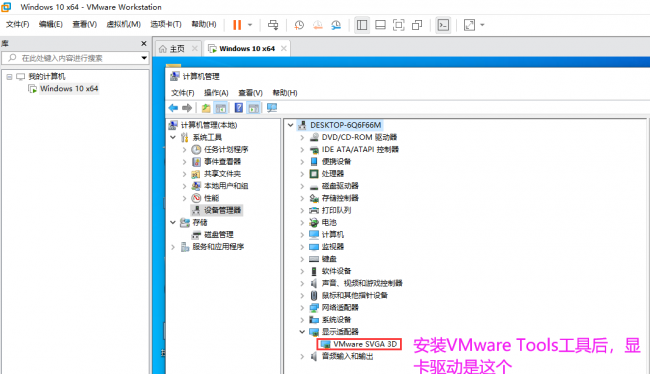Toggle show/hide action pane icon
Screen dimensions: 650x374
pos(254,108)
